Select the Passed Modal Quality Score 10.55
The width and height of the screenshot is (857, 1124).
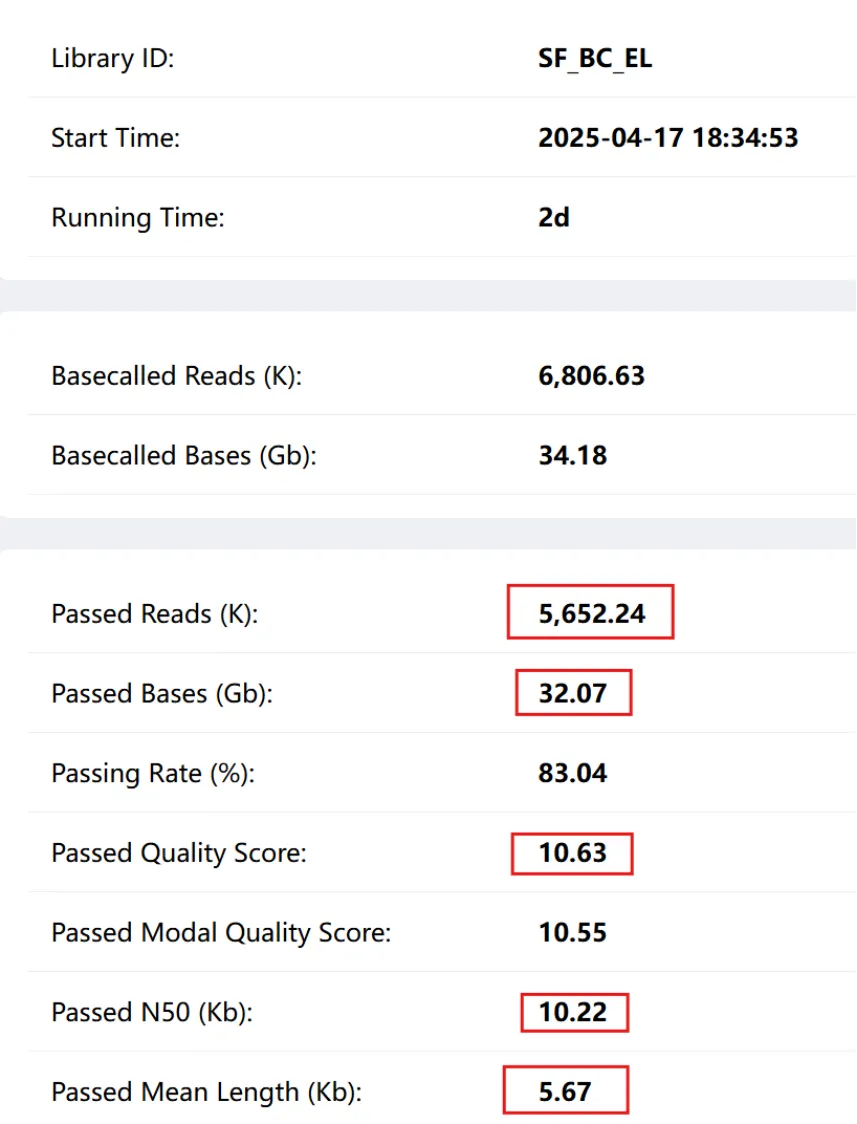click(x=573, y=932)
